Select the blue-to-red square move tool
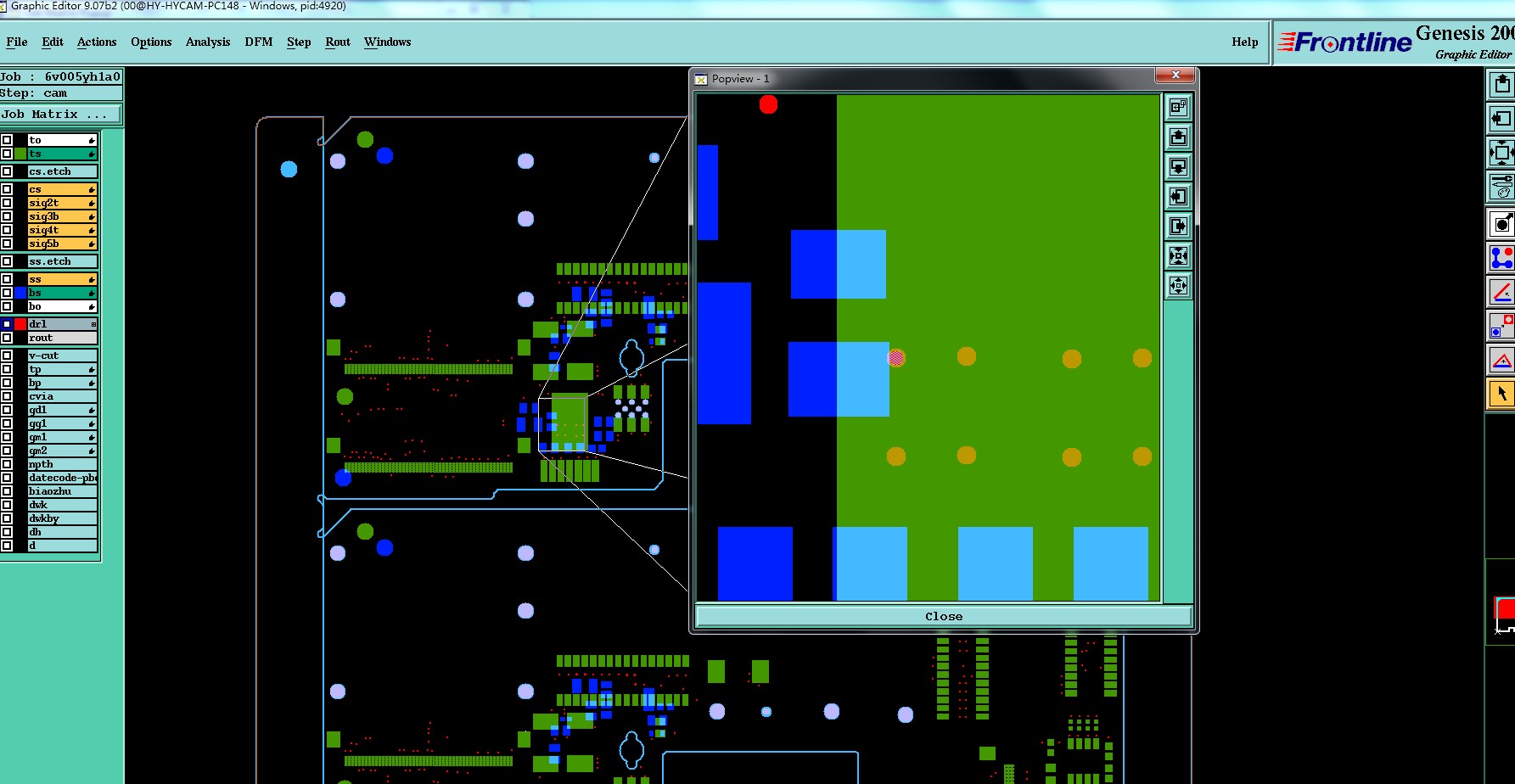The height and width of the screenshot is (784, 1515). coord(1501,326)
